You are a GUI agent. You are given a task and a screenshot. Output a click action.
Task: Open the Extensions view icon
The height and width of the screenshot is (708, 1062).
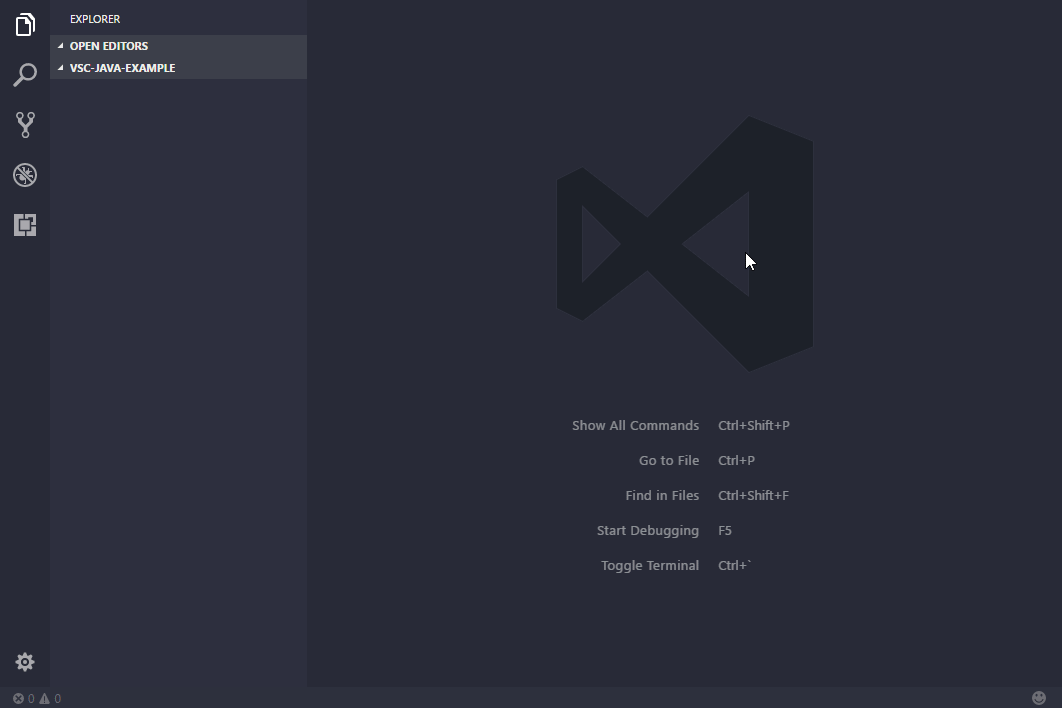pos(25,225)
